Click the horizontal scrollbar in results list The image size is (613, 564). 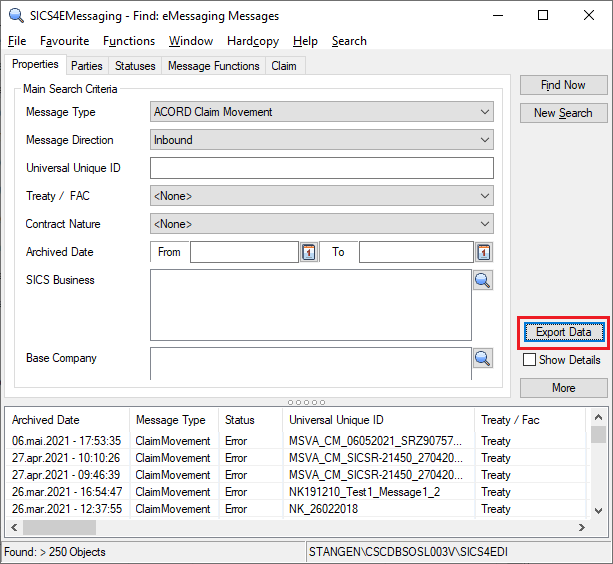pyautogui.click(x=300, y=527)
